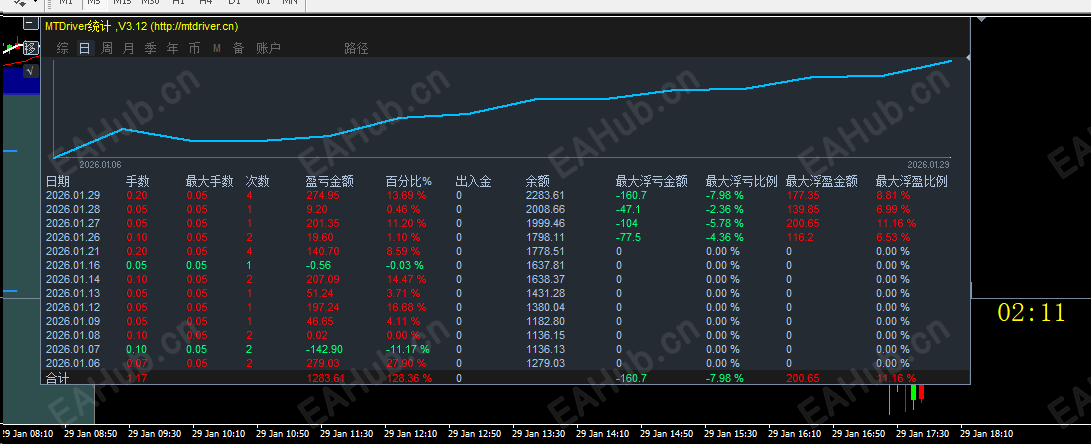Click the -0.56 loss value
Viewport: 1091px width, 444px height.
pos(319,265)
